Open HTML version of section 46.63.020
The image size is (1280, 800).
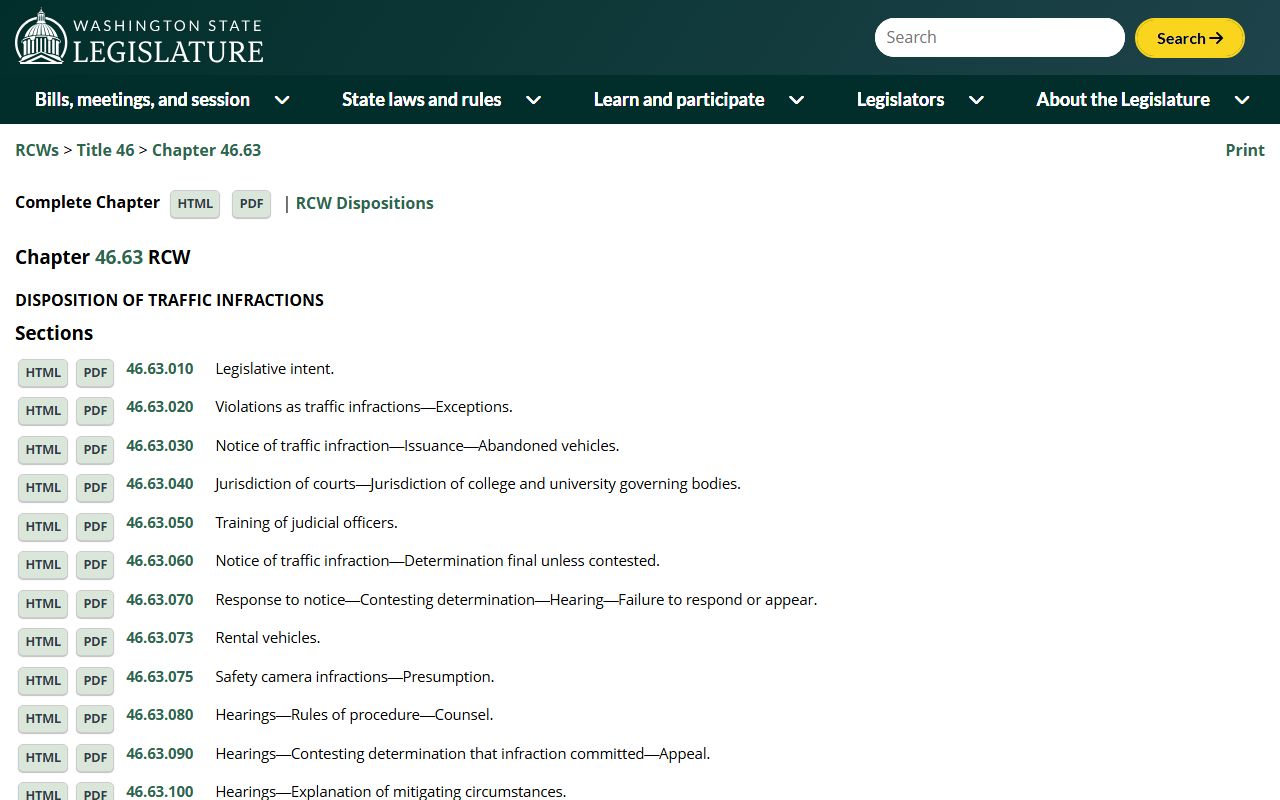pos(43,411)
